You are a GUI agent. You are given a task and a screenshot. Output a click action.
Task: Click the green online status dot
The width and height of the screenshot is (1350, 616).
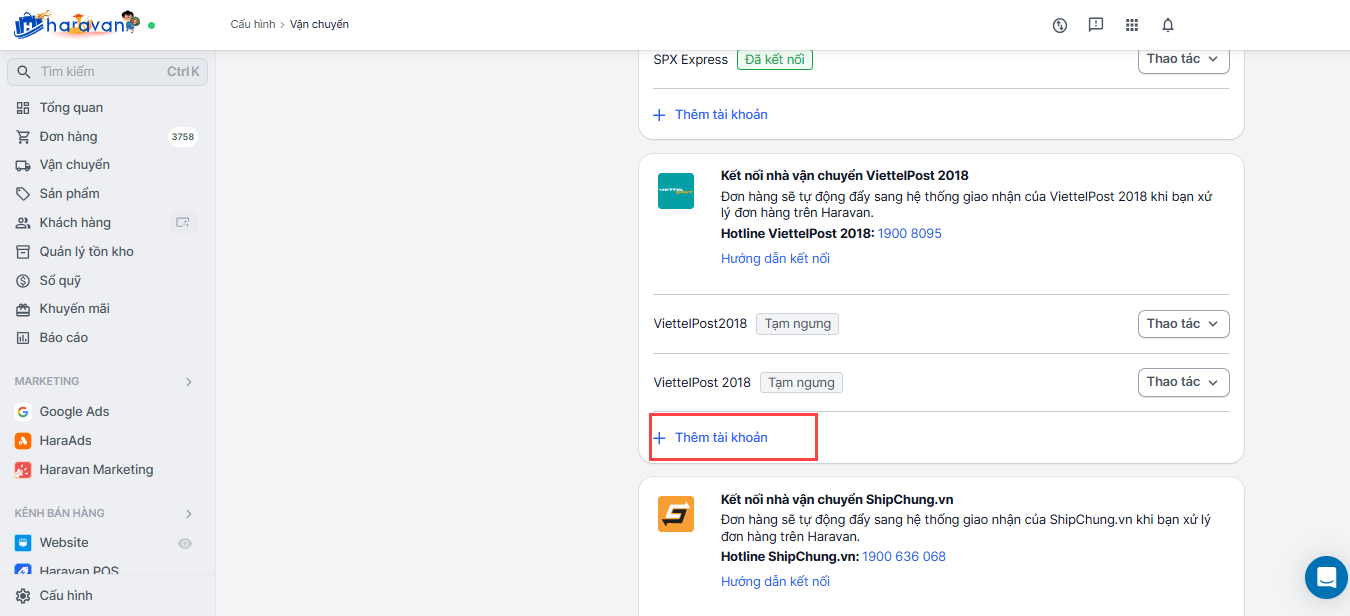[x=152, y=25]
